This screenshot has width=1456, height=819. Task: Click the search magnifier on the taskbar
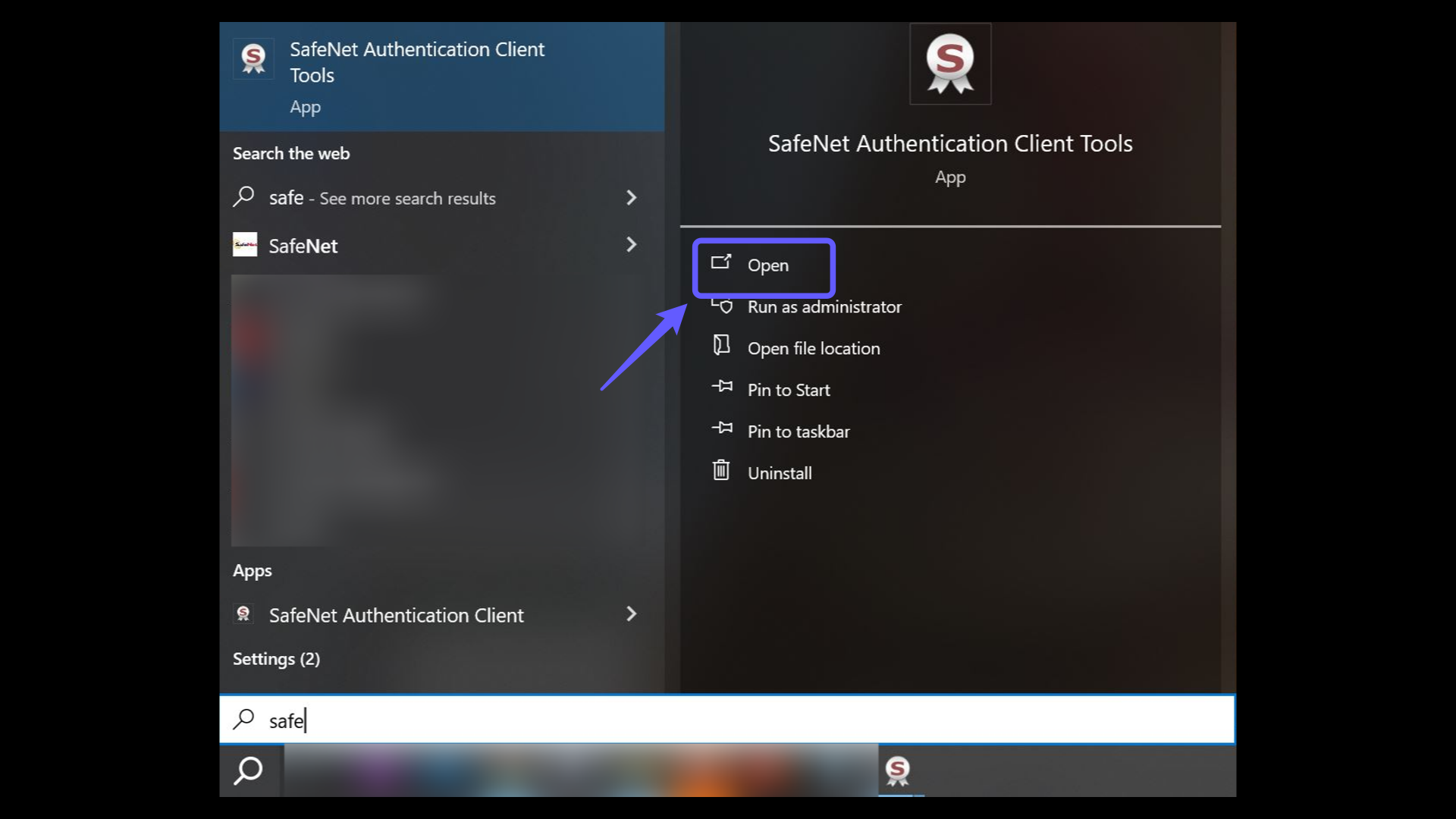[x=249, y=770]
